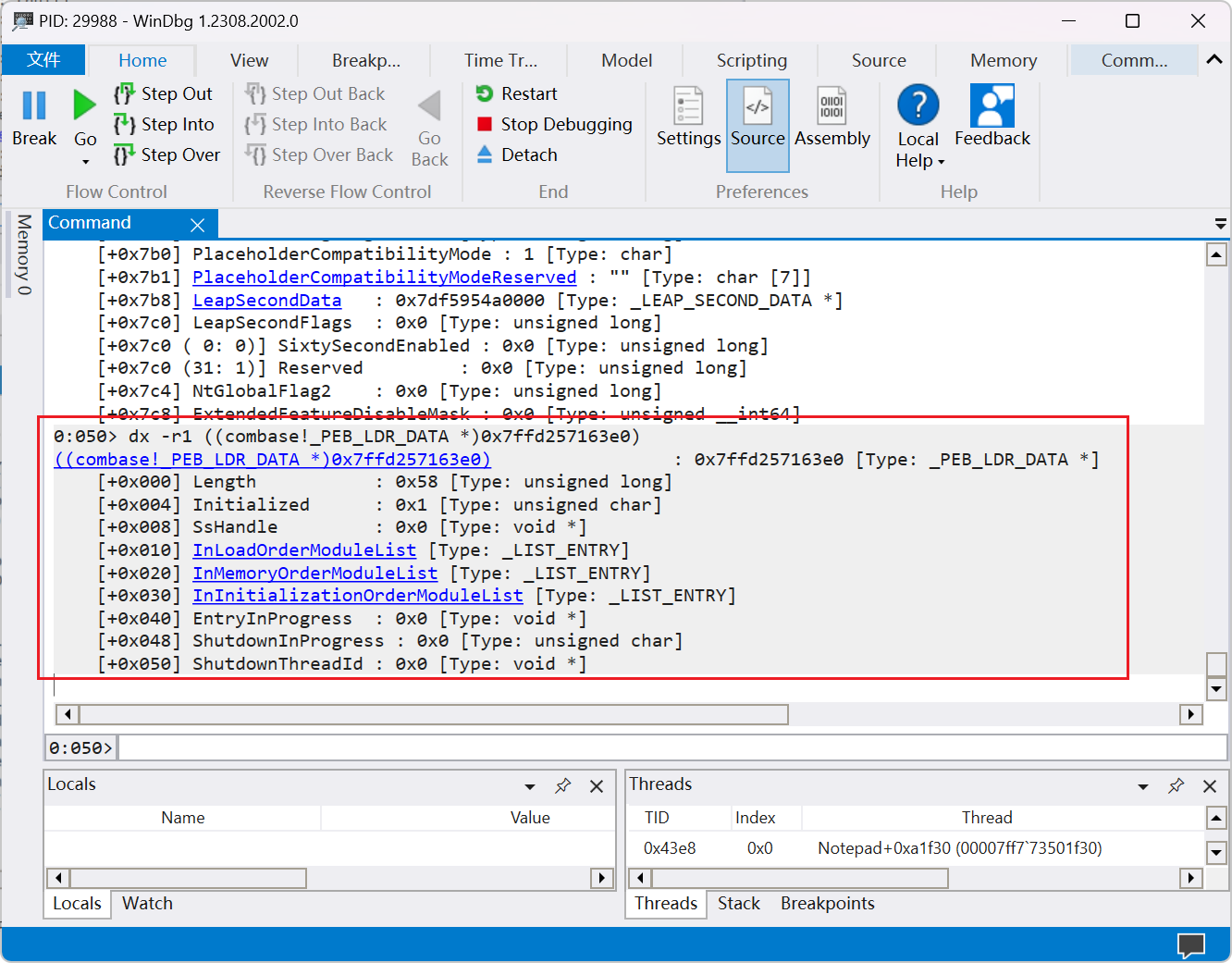
Task: Open the Threads panel options dropdown
Action: click(x=1143, y=786)
